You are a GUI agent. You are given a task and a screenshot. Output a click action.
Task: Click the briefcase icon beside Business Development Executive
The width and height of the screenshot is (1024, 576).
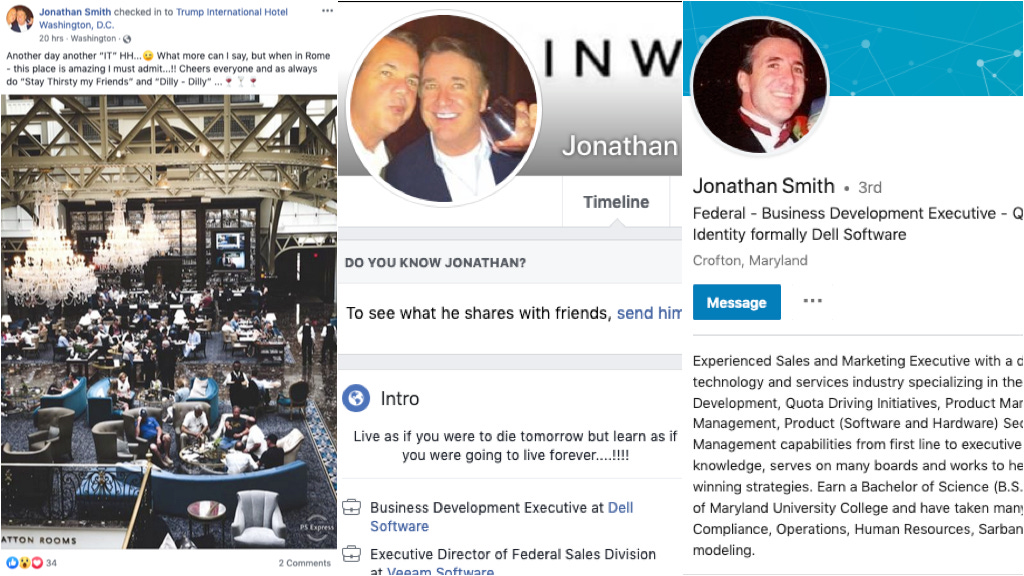(x=351, y=507)
